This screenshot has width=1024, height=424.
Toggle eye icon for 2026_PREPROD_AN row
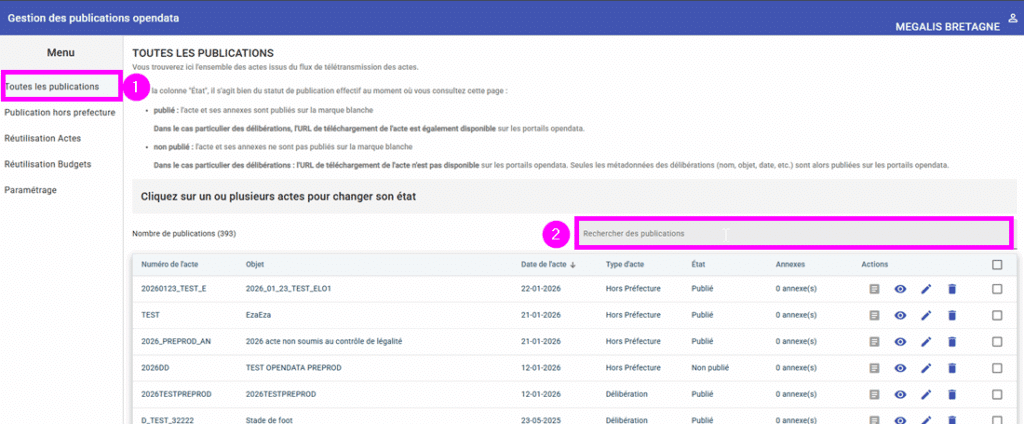(x=900, y=342)
